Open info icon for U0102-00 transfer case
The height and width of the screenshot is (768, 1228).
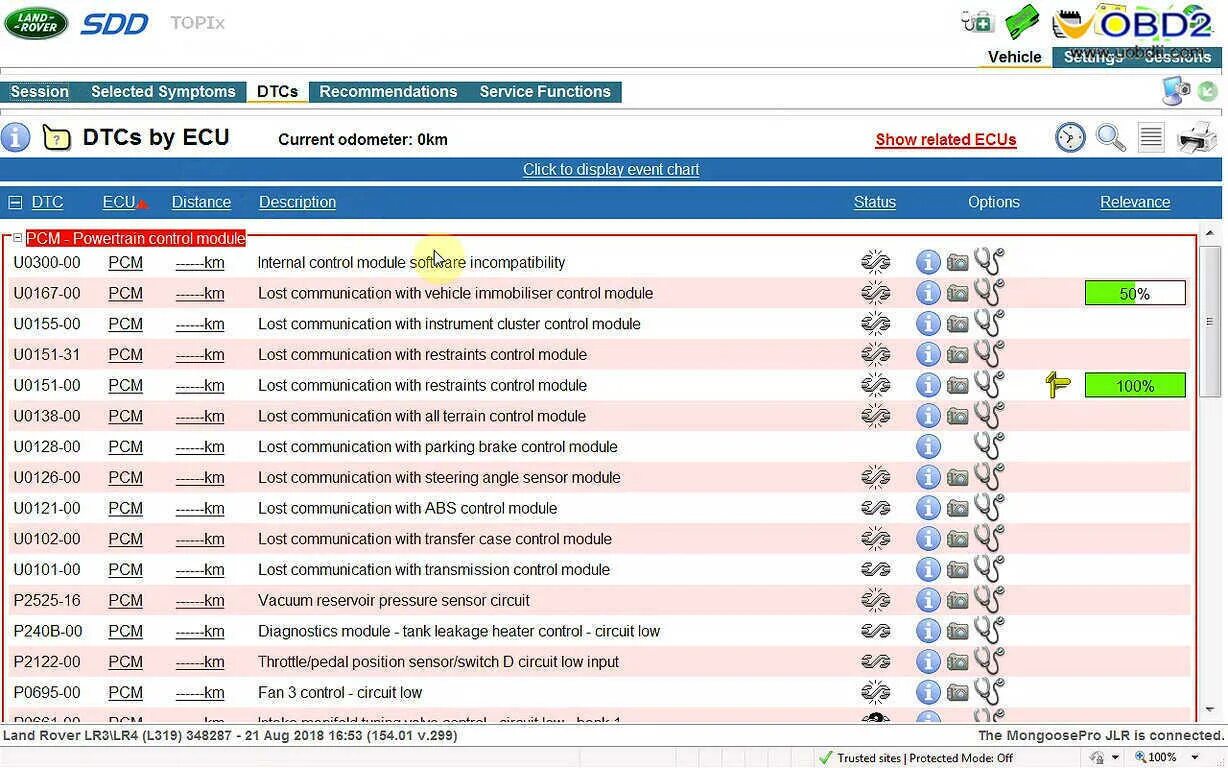(928, 539)
